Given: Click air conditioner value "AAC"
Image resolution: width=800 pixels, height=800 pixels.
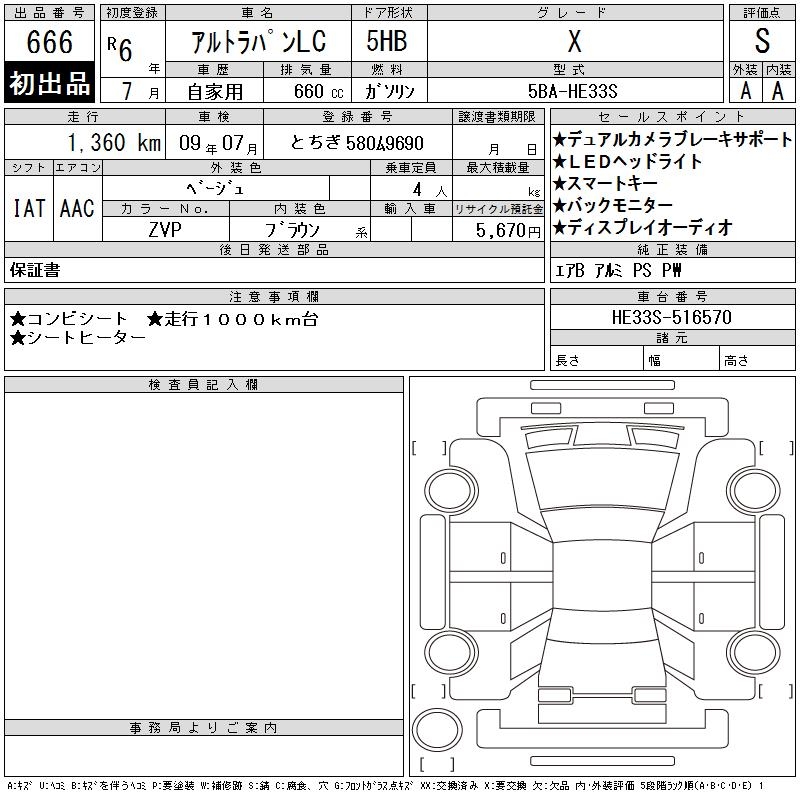Looking at the screenshot, I should point(77,208).
